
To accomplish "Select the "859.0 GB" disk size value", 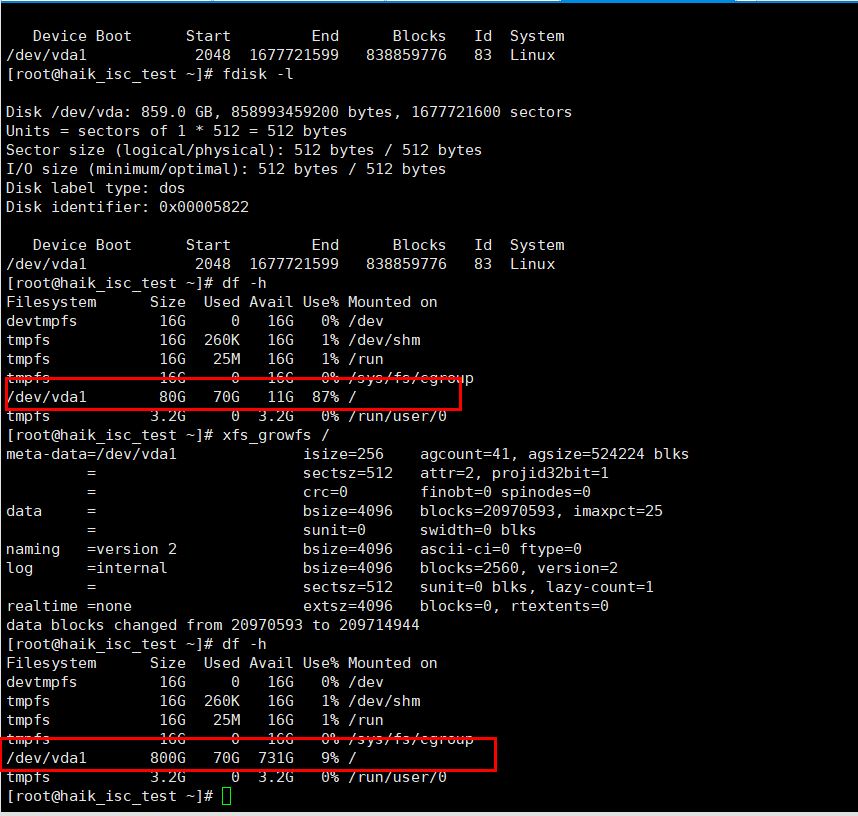I will (x=181, y=112).
